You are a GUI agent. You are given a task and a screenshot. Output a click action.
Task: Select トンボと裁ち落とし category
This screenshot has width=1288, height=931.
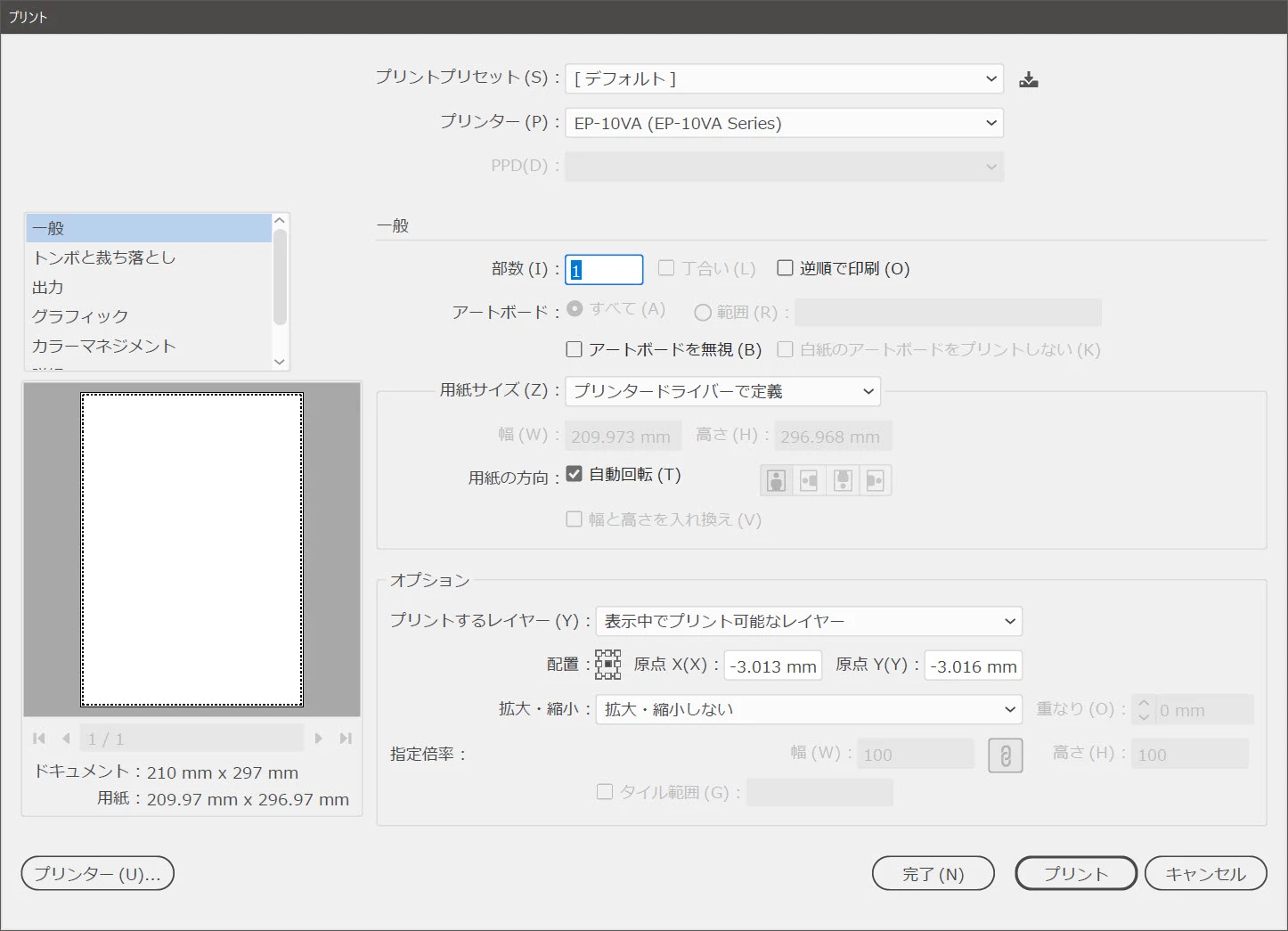click(149, 257)
